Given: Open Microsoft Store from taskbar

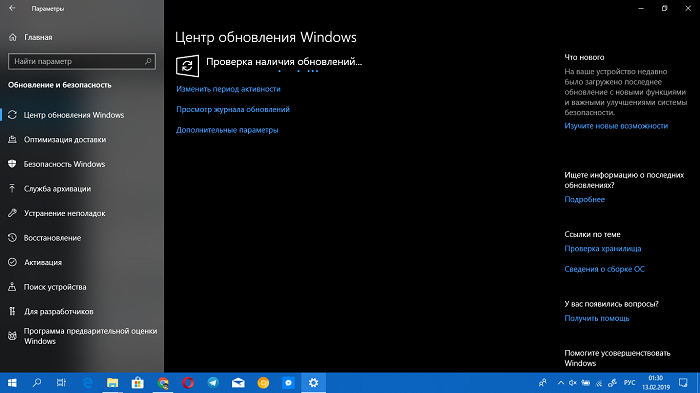Looking at the screenshot, I should pos(138,383).
